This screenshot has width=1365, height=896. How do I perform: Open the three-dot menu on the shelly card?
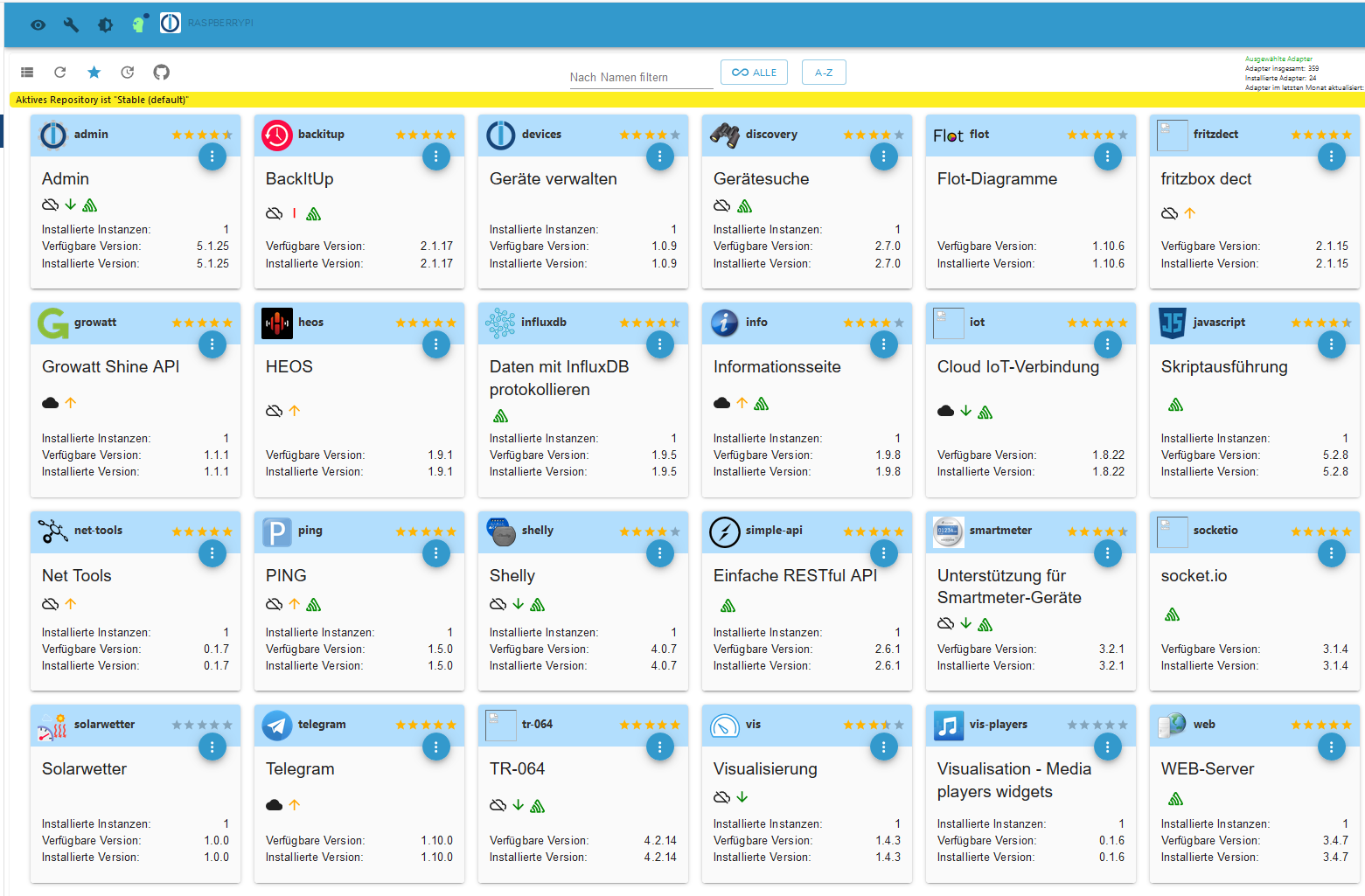660,553
